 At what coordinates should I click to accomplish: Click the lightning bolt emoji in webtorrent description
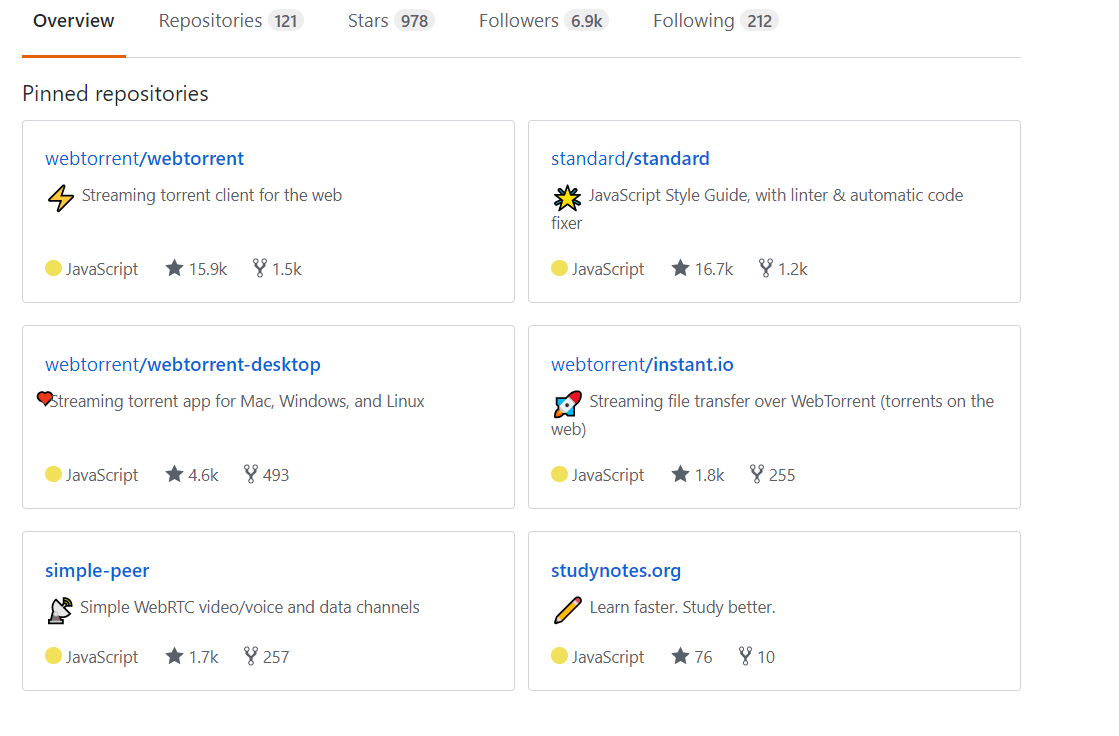(x=61, y=198)
